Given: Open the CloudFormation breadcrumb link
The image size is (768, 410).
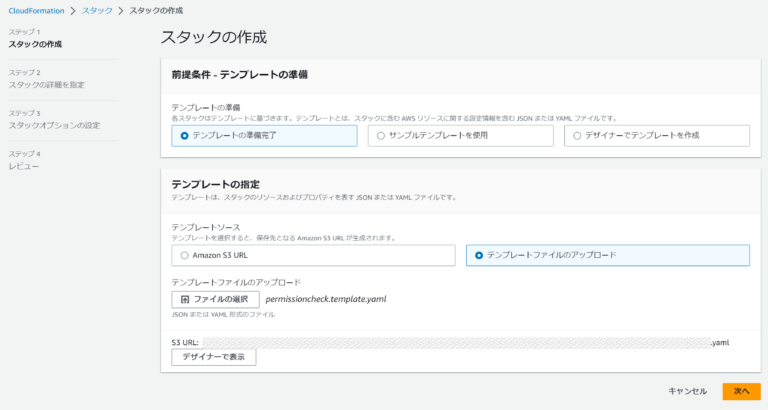Looking at the screenshot, I should pyautogui.click(x=36, y=11).
